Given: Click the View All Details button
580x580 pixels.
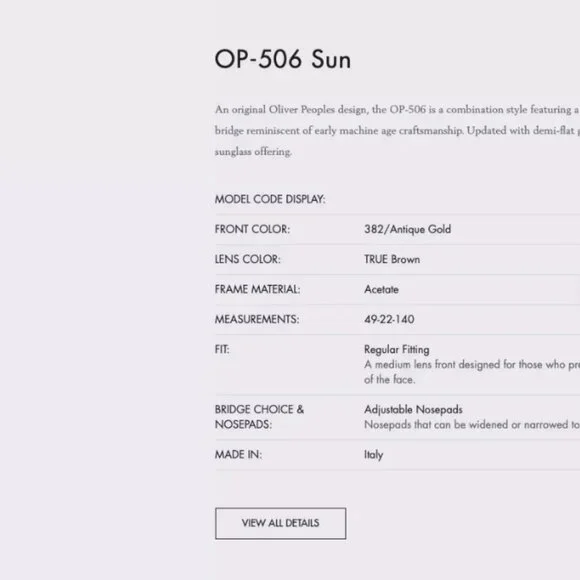Looking at the screenshot, I should (x=280, y=523).
